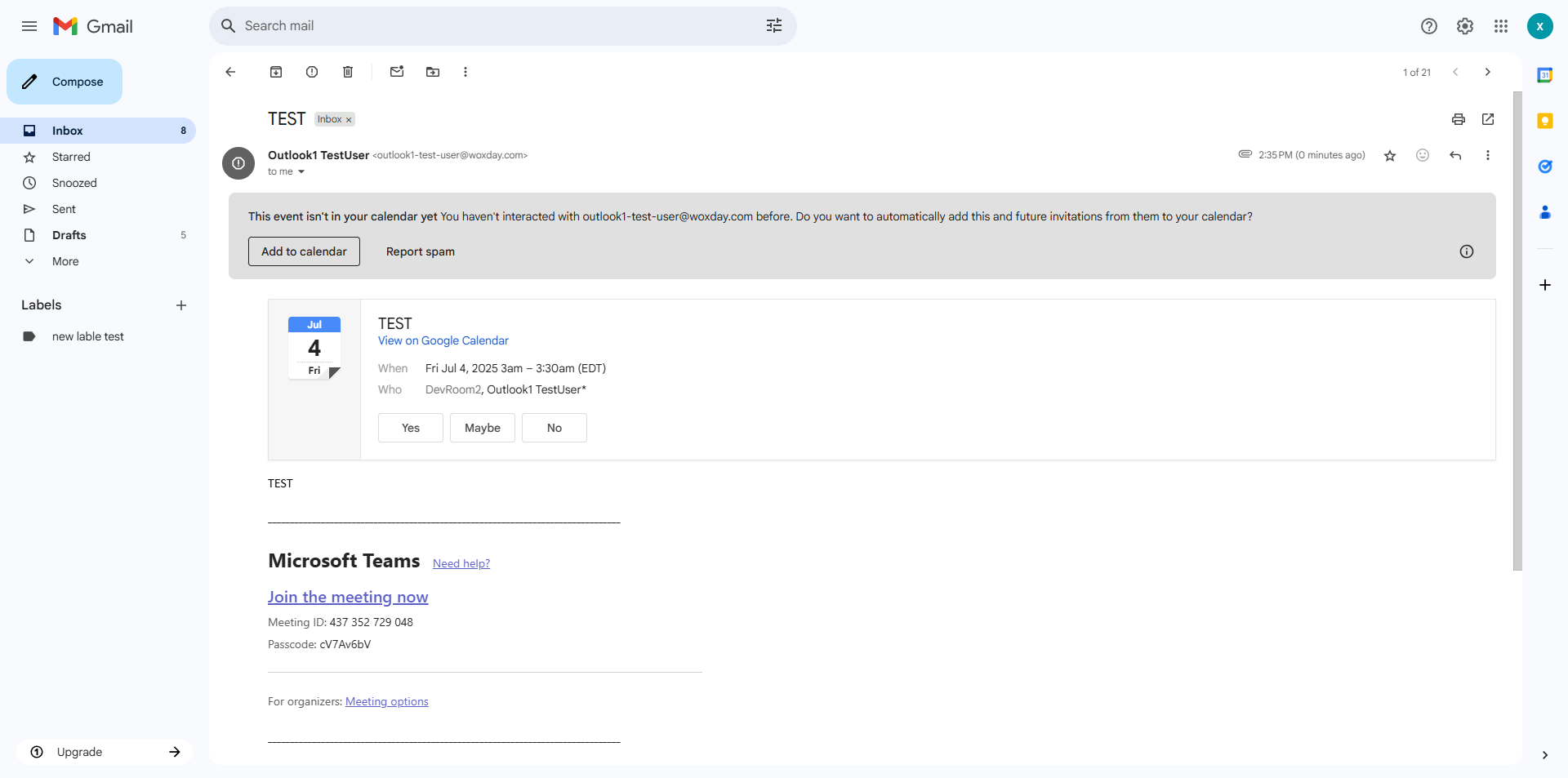Mark the email as unread
The width and height of the screenshot is (1568, 778).
point(397,72)
